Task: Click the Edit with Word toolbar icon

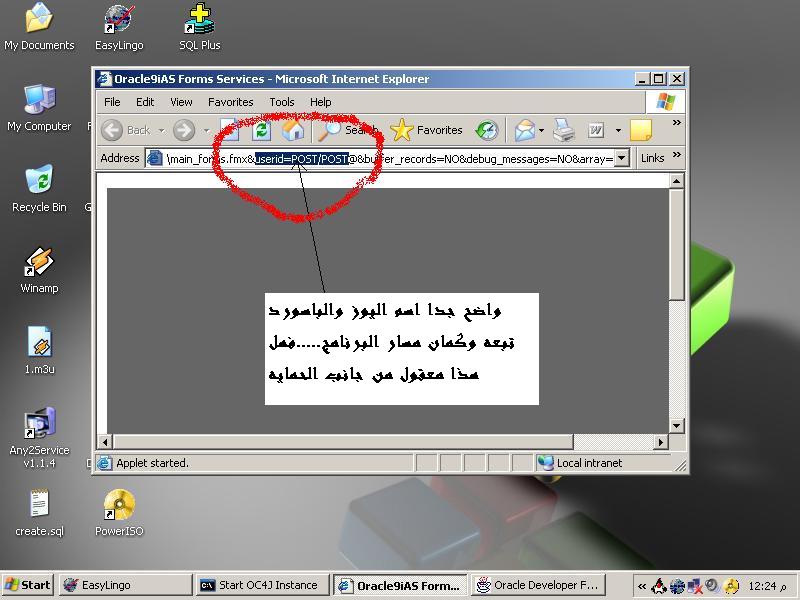Action: click(x=596, y=130)
